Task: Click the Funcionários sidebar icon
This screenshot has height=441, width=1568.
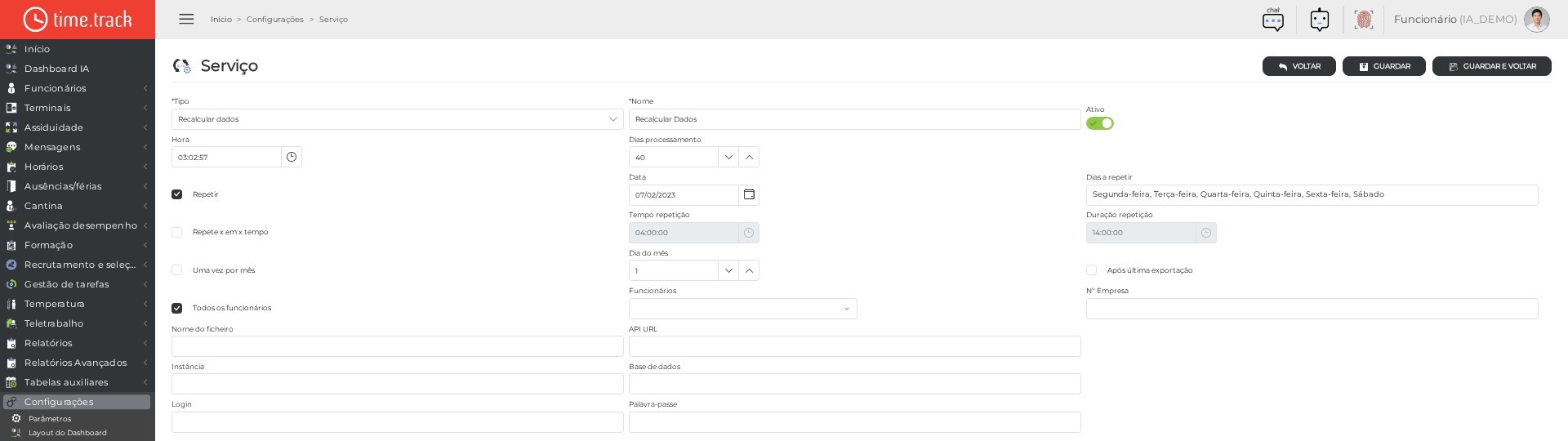Action: click(x=11, y=88)
